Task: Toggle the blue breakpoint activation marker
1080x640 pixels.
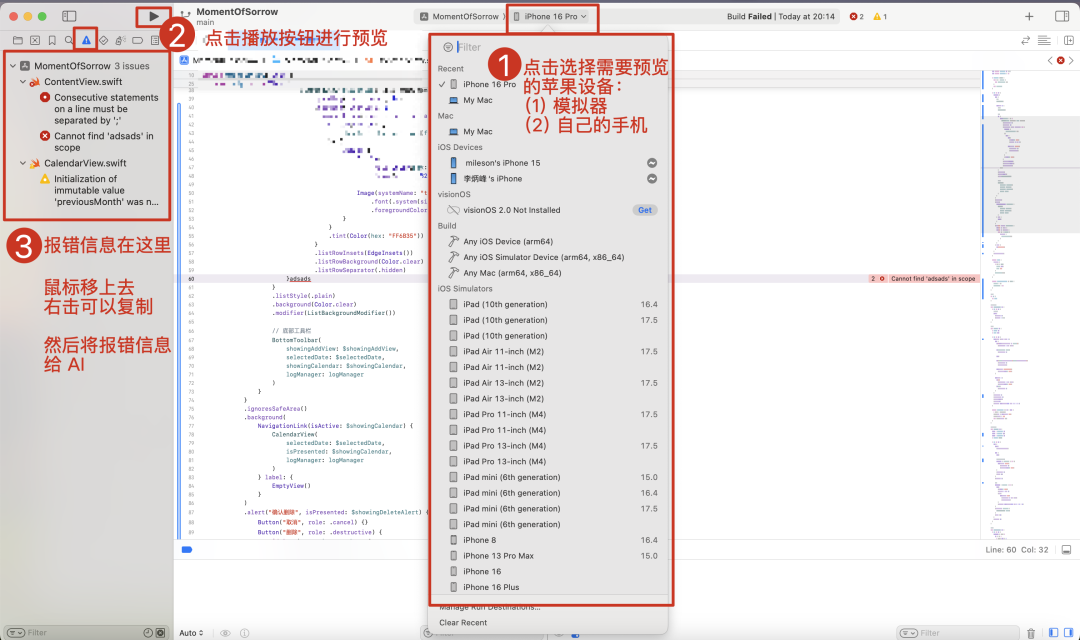Action: [x=187, y=550]
